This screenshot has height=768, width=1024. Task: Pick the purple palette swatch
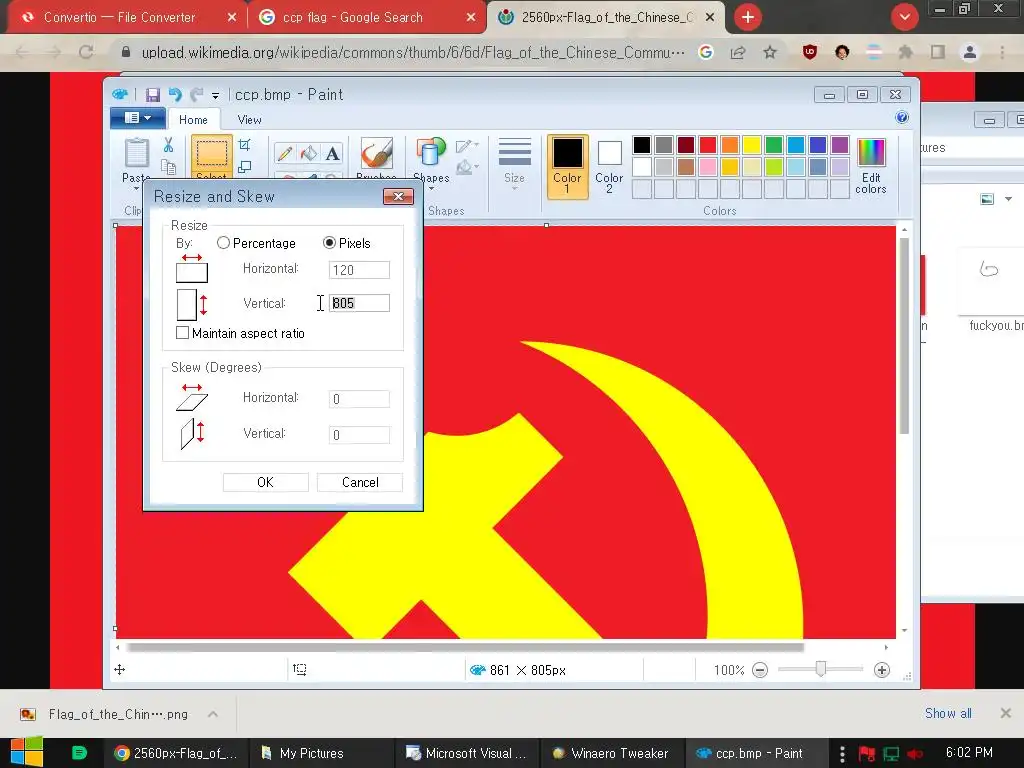tap(840, 144)
